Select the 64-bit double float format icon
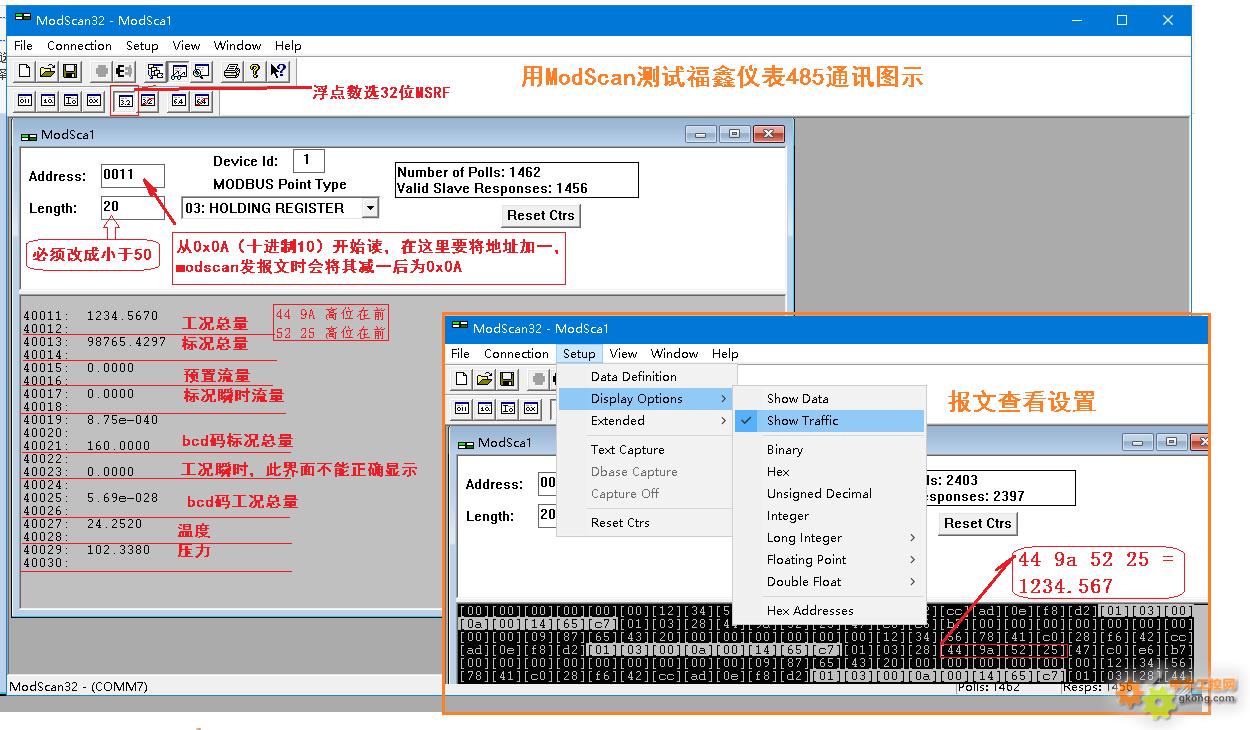 [x=179, y=100]
